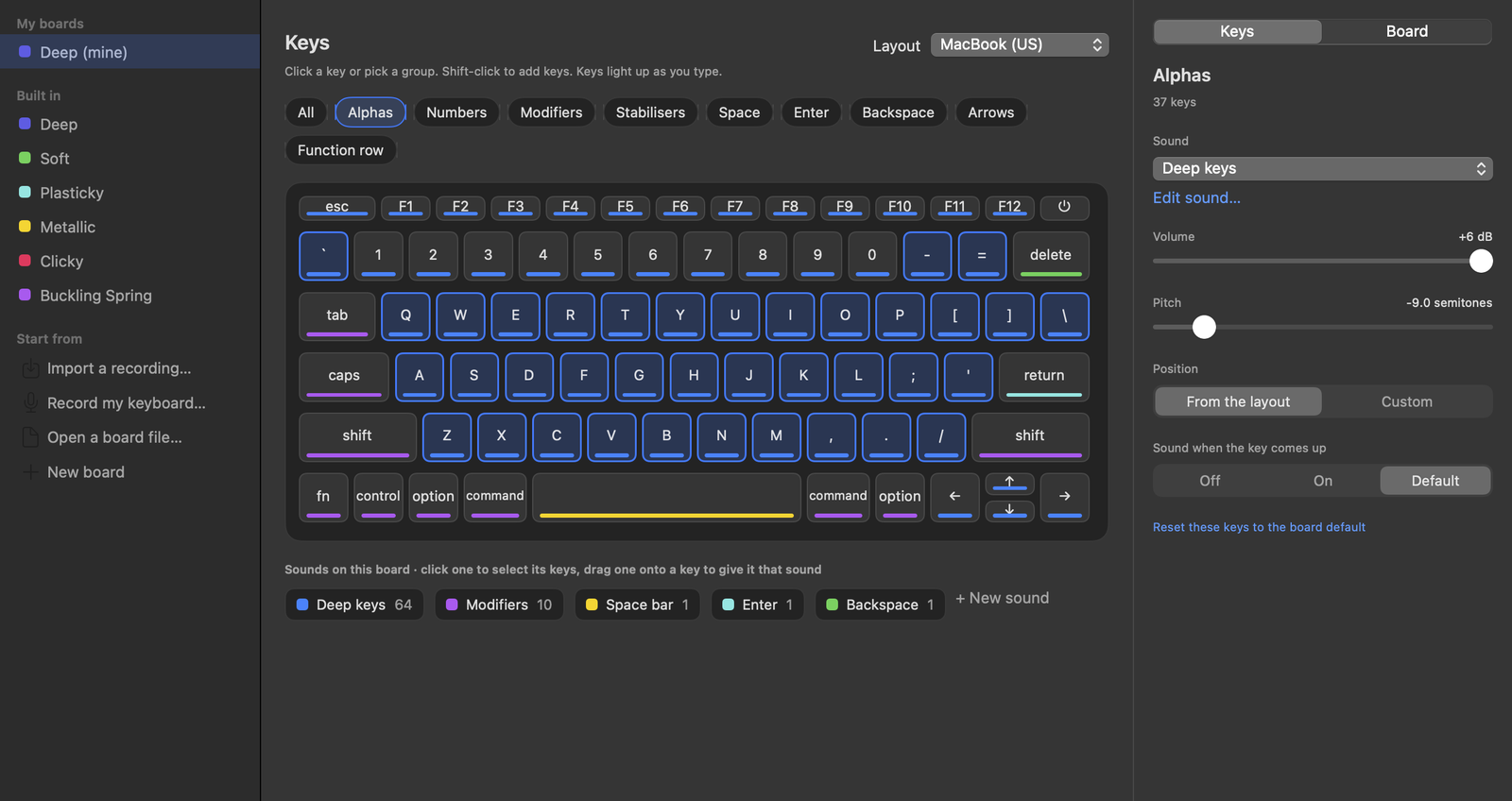
Task: Click the delete key
Action: click(1051, 256)
